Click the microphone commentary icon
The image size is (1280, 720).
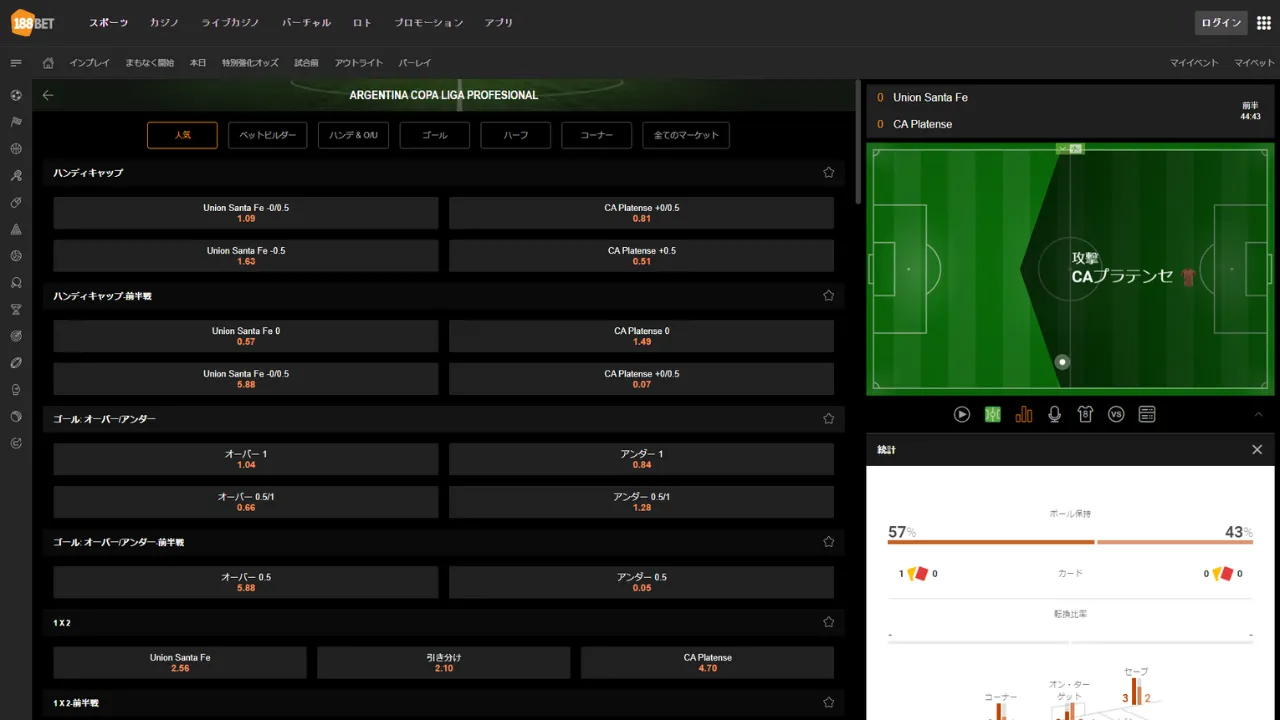(x=1054, y=414)
